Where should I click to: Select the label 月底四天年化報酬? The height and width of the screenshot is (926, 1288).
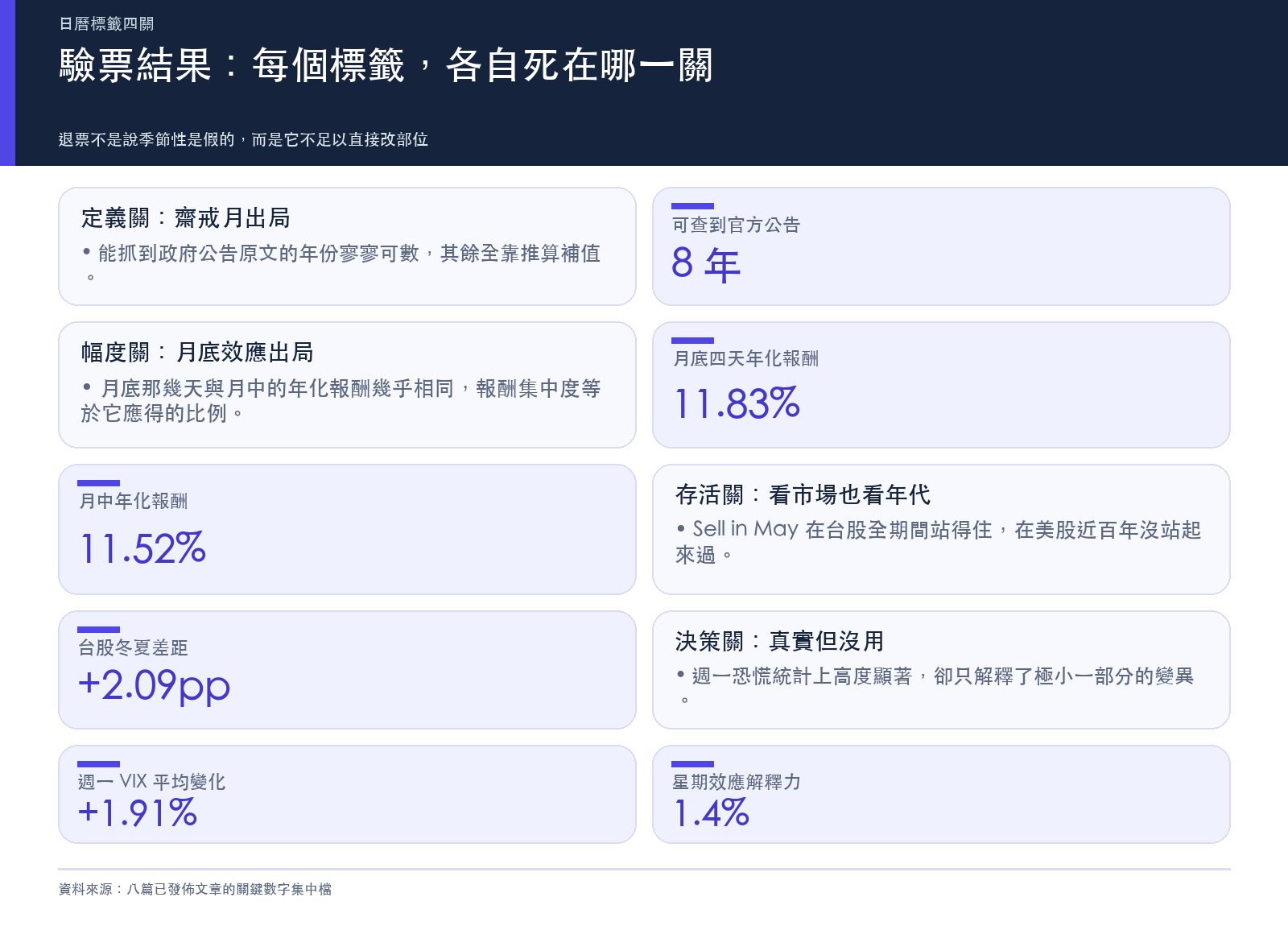pos(745,358)
